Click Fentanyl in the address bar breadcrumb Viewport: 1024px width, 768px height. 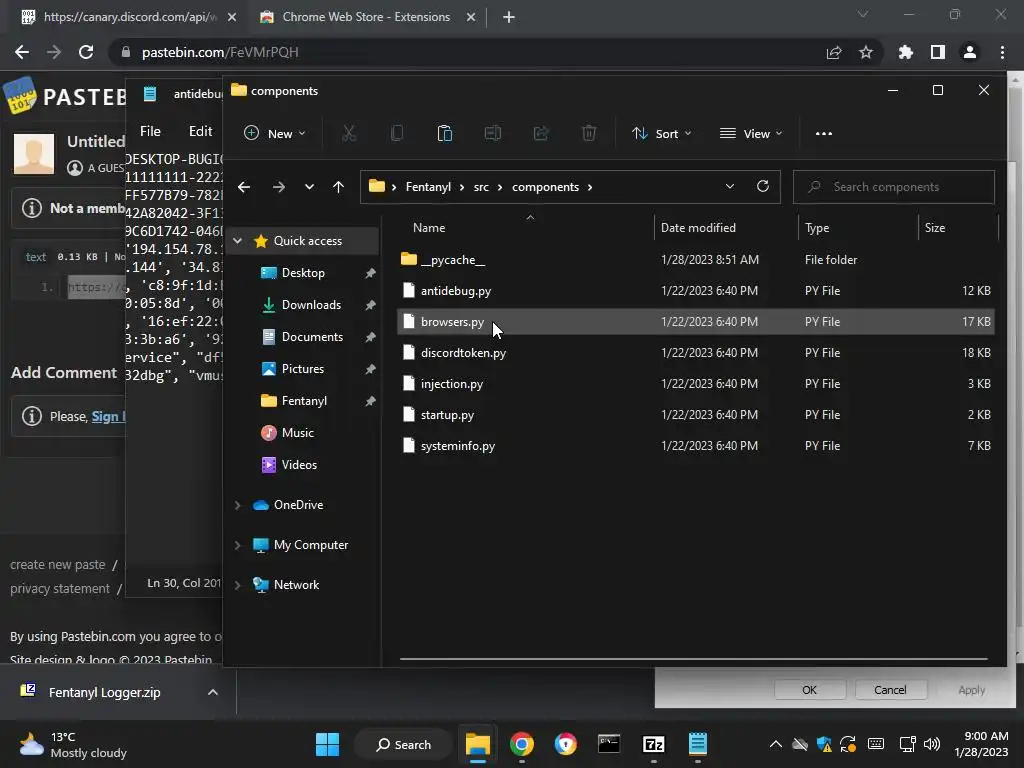[x=428, y=187]
